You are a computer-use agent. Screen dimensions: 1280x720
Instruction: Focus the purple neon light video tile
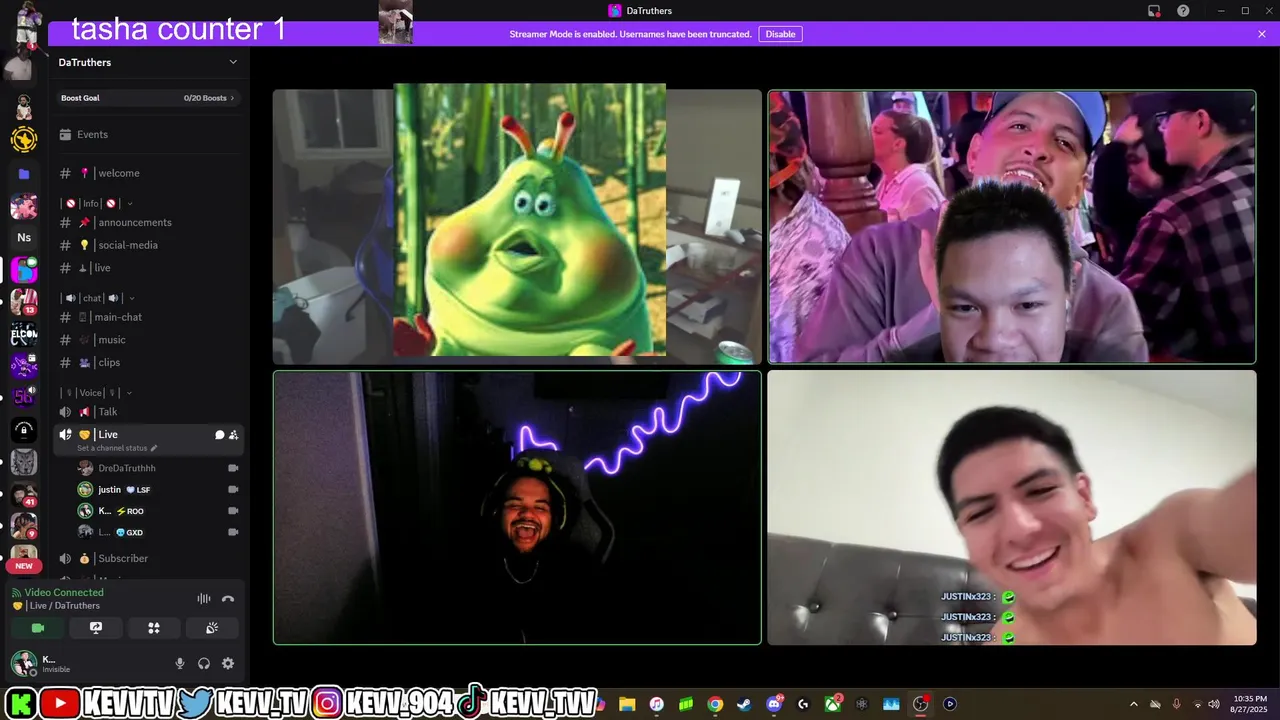point(517,508)
